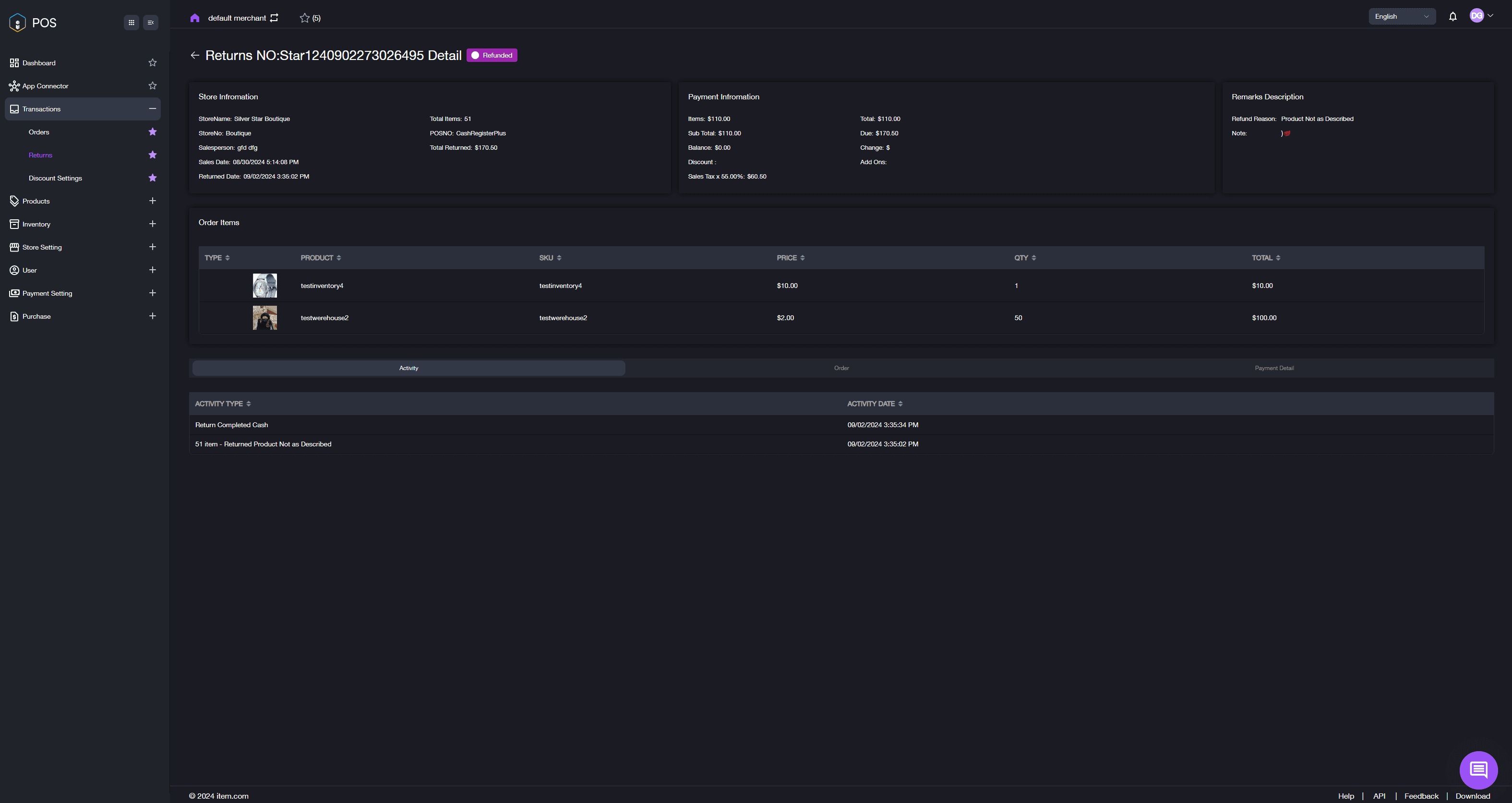This screenshot has height=803, width=1512.
Task: Unfavorite the Returns star
Action: pyautogui.click(x=153, y=155)
